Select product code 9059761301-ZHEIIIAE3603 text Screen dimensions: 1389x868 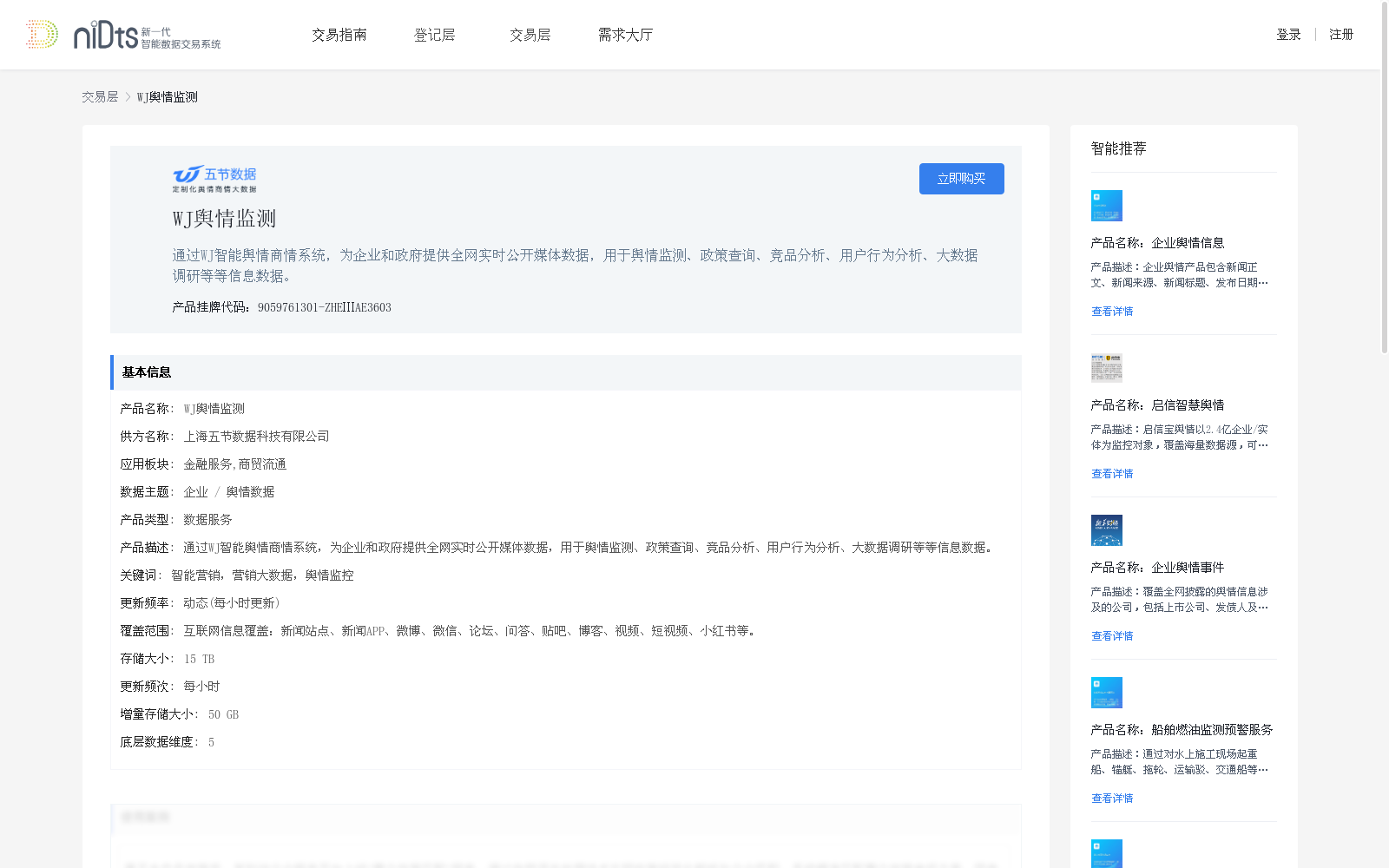[x=325, y=307]
